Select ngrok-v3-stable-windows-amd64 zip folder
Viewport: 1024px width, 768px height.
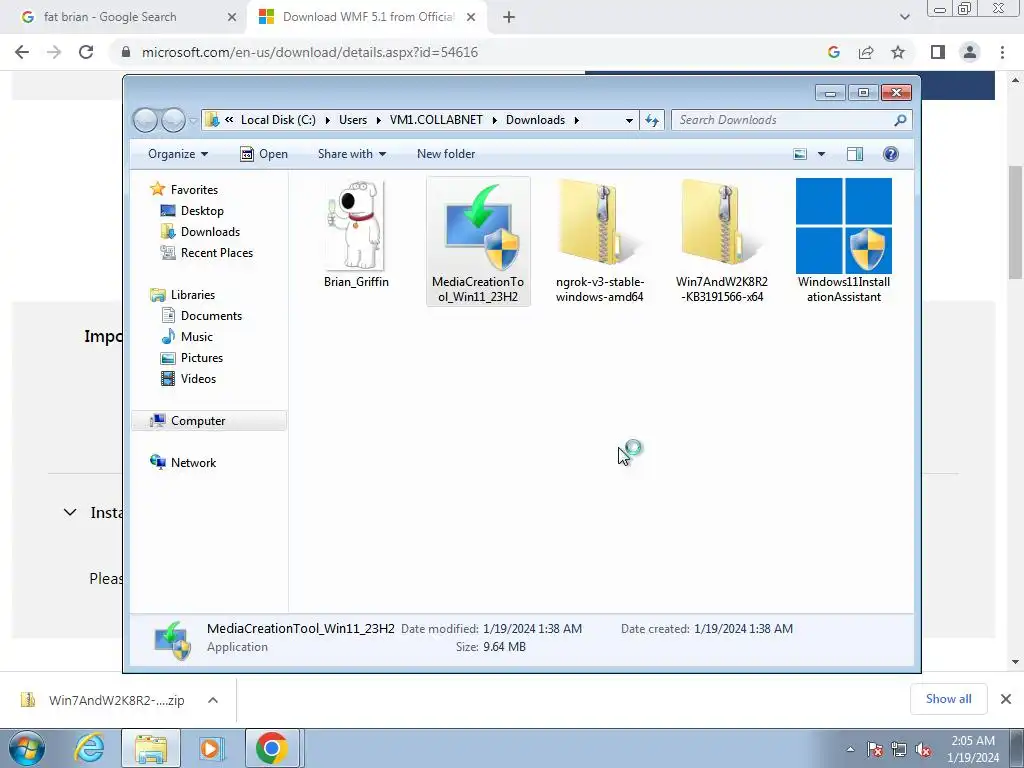[600, 241]
